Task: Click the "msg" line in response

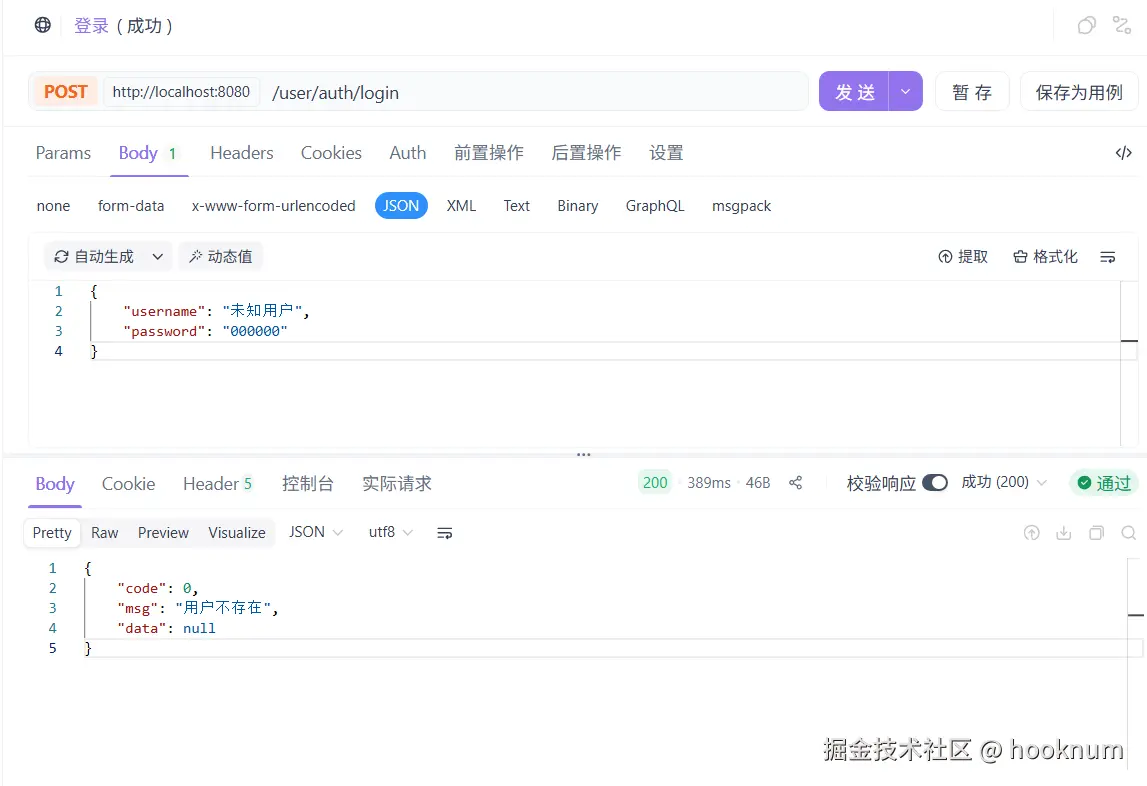Action: tap(198, 607)
